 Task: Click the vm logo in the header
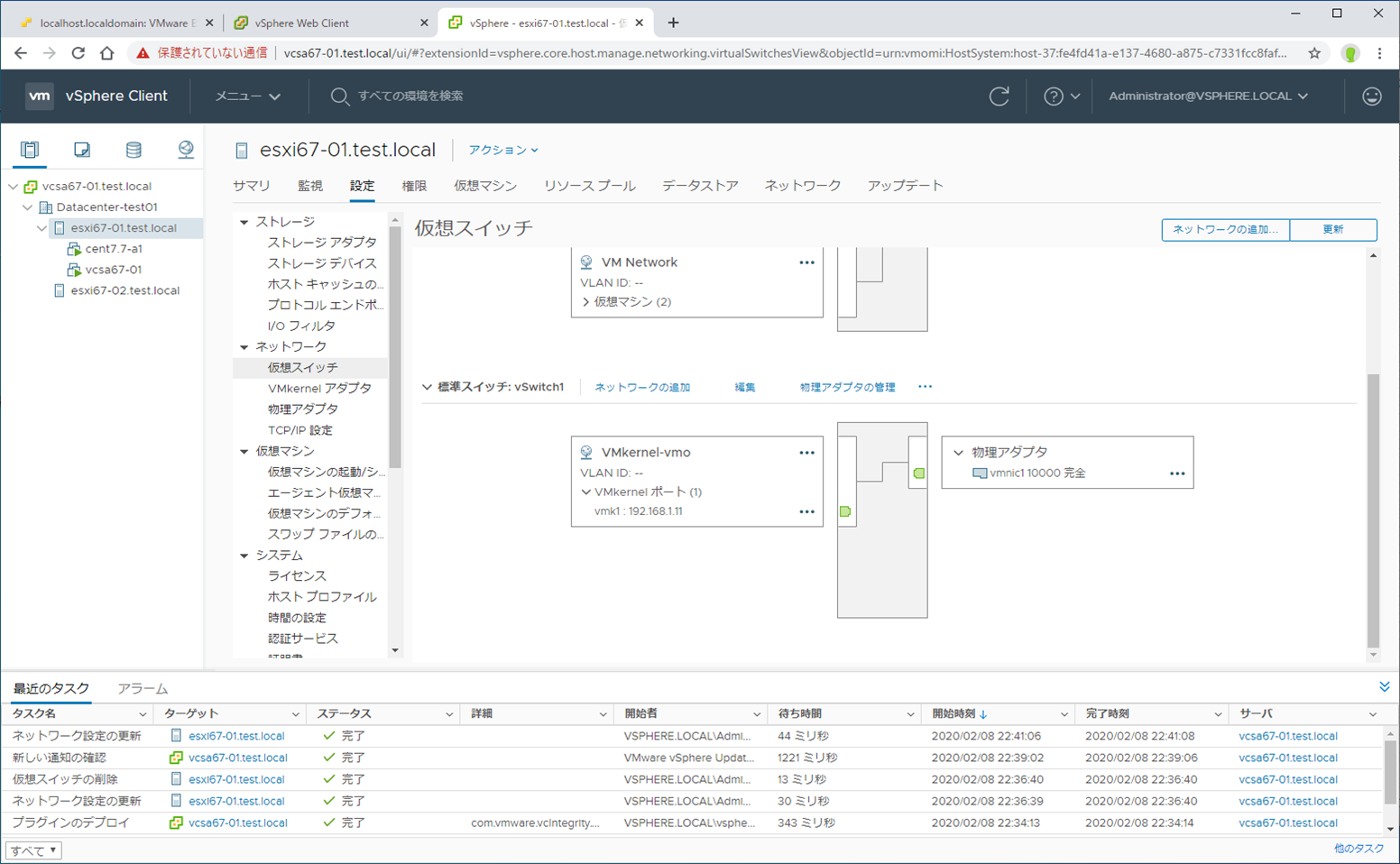[39, 96]
